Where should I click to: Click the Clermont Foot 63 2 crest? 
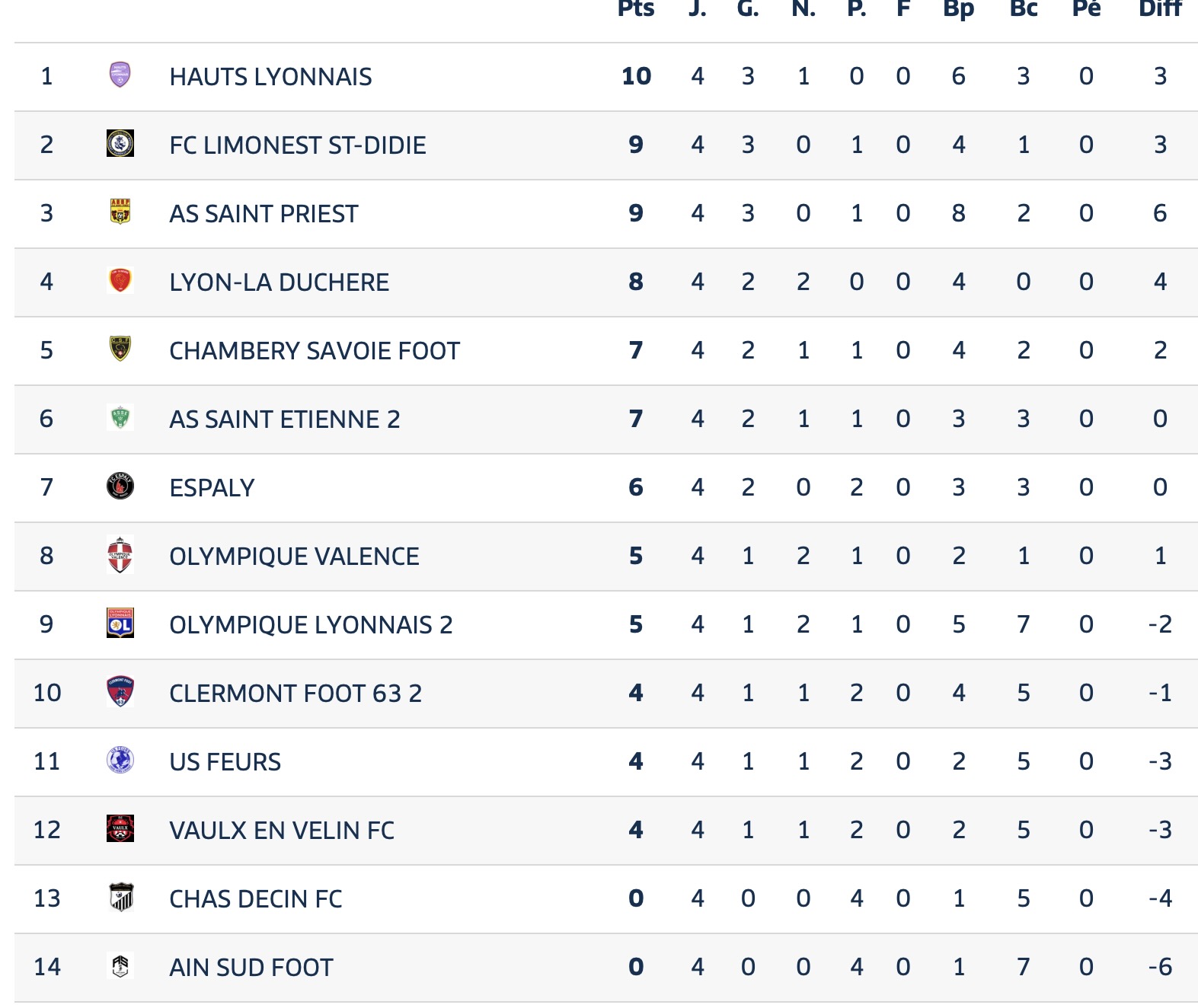(120, 691)
